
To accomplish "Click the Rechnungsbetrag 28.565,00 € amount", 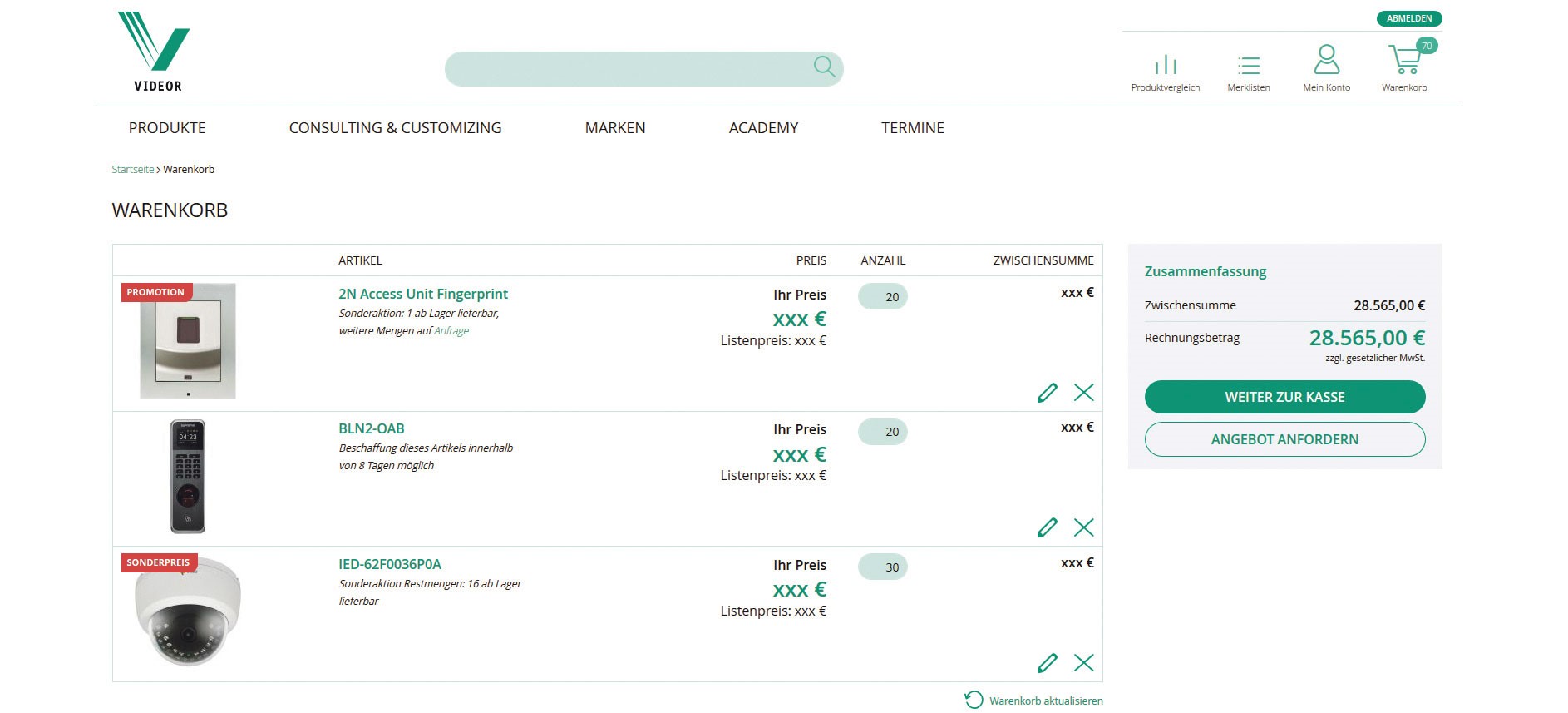I will tap(1367, 338).
